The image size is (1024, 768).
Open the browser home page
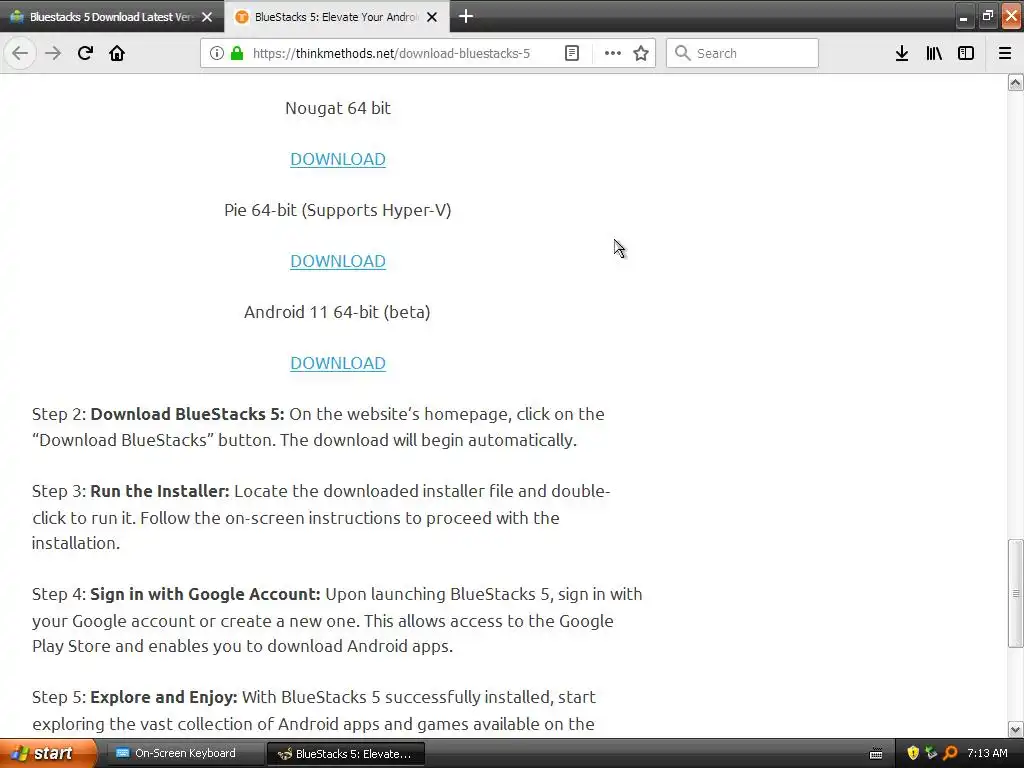click(x=117, y=53)
